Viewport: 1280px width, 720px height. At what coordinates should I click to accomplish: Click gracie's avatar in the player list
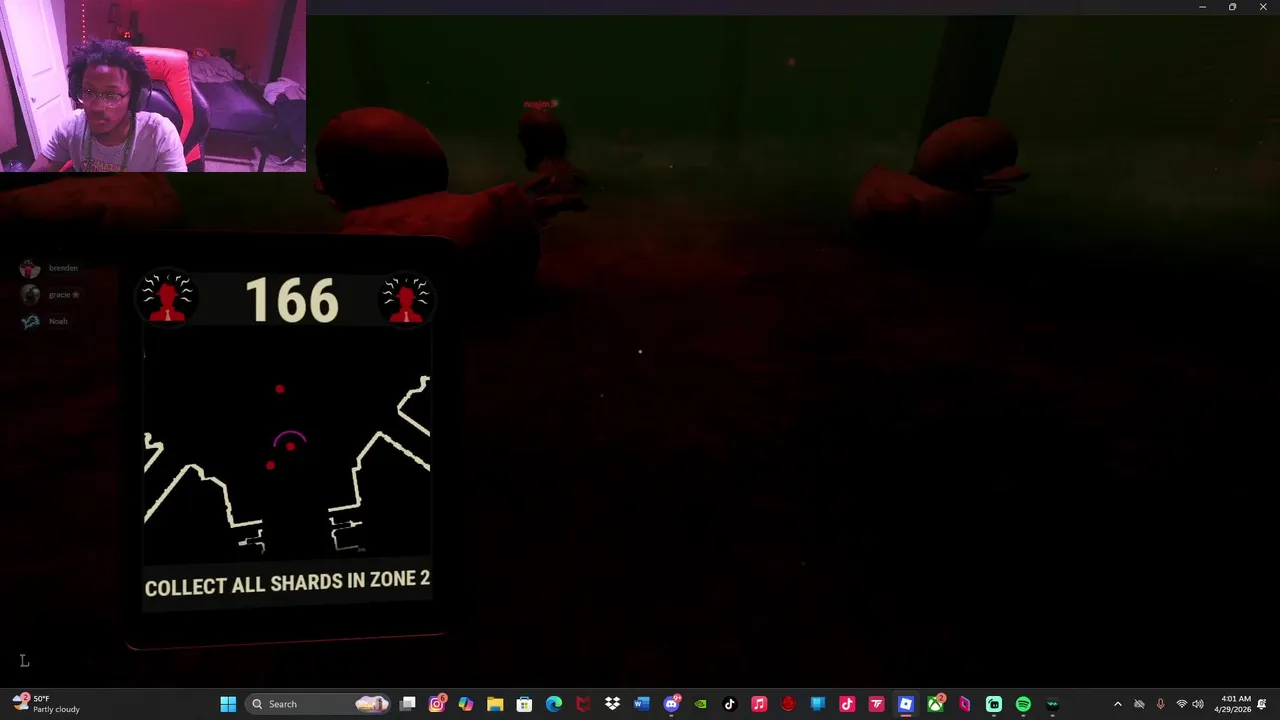pyautogui.click(x=30, y=294)
